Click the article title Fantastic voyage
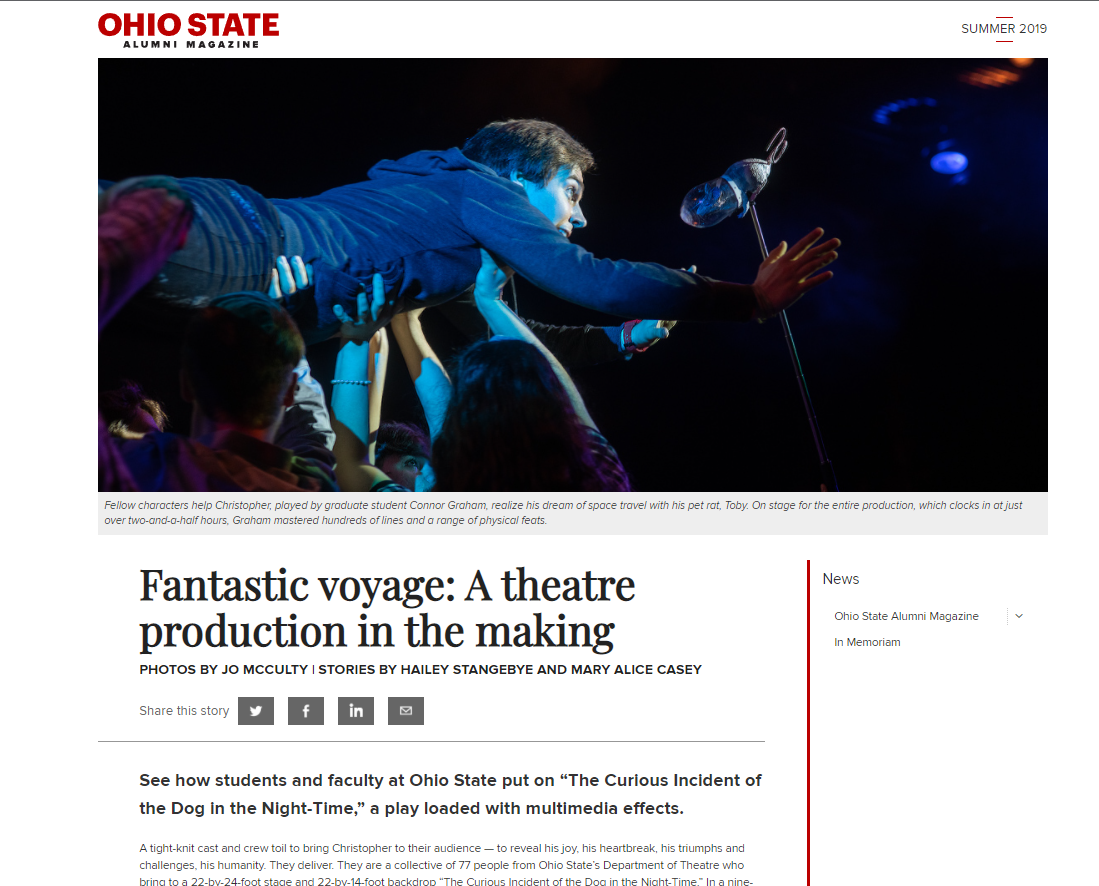The height and width of the screenshot is (886, 1099). (387, 608)
